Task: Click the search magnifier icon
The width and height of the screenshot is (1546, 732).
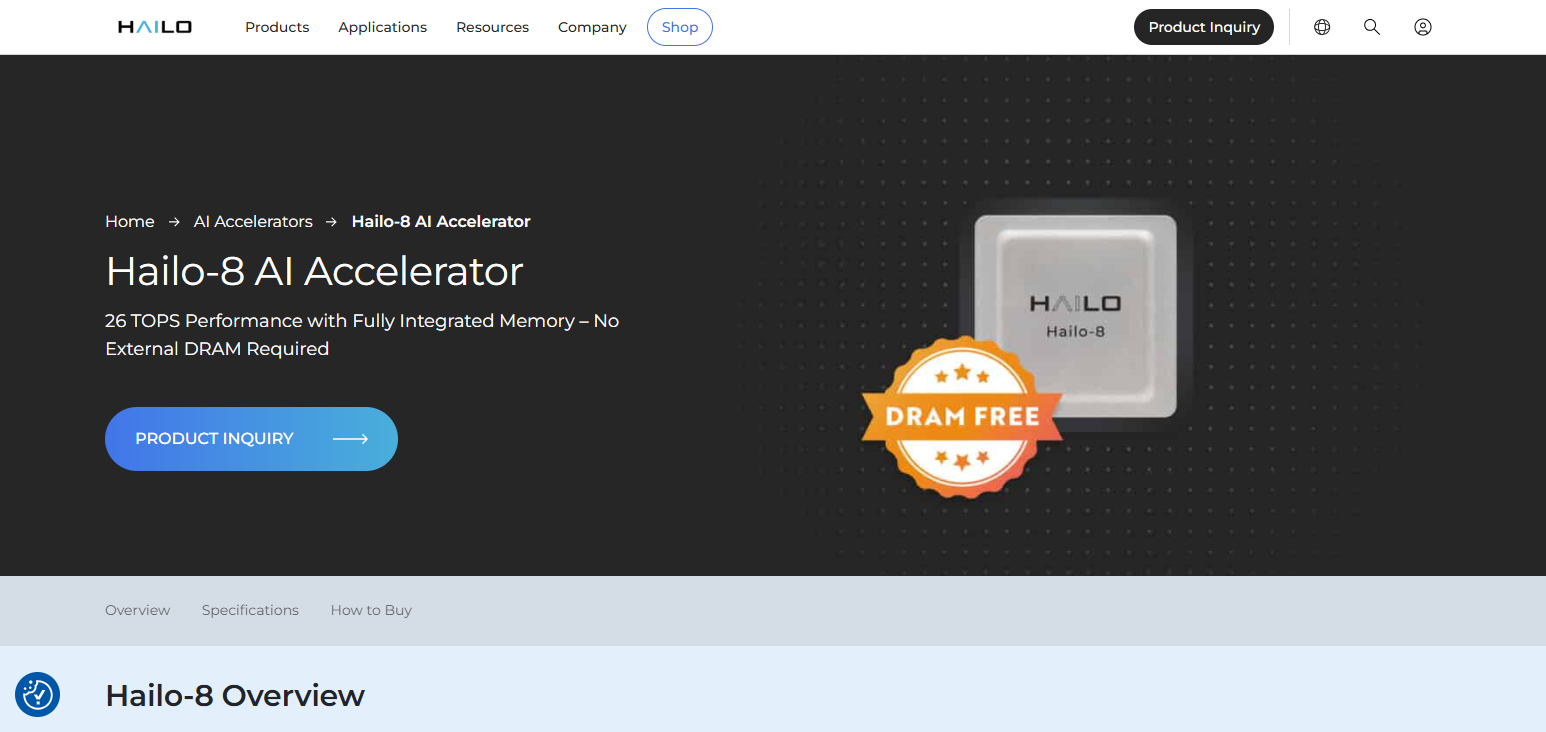Action: (x=1372, y=27)
